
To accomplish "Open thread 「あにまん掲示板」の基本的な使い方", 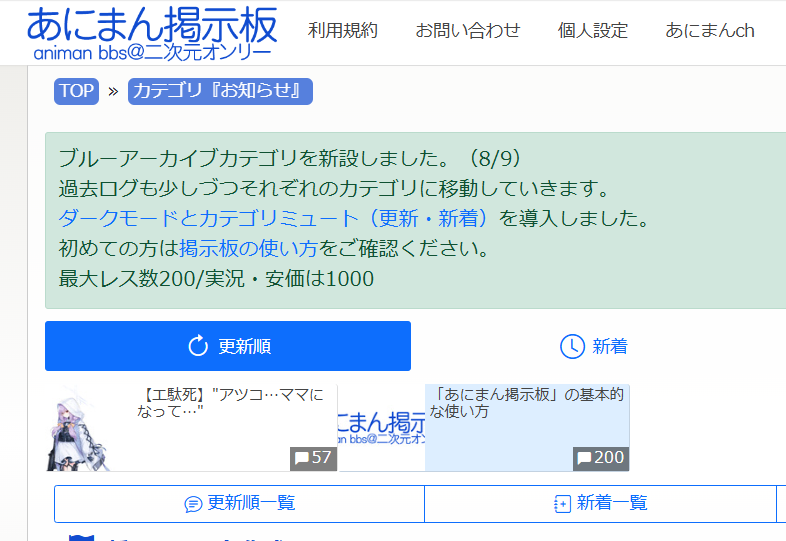I will (x=527, y=403).
